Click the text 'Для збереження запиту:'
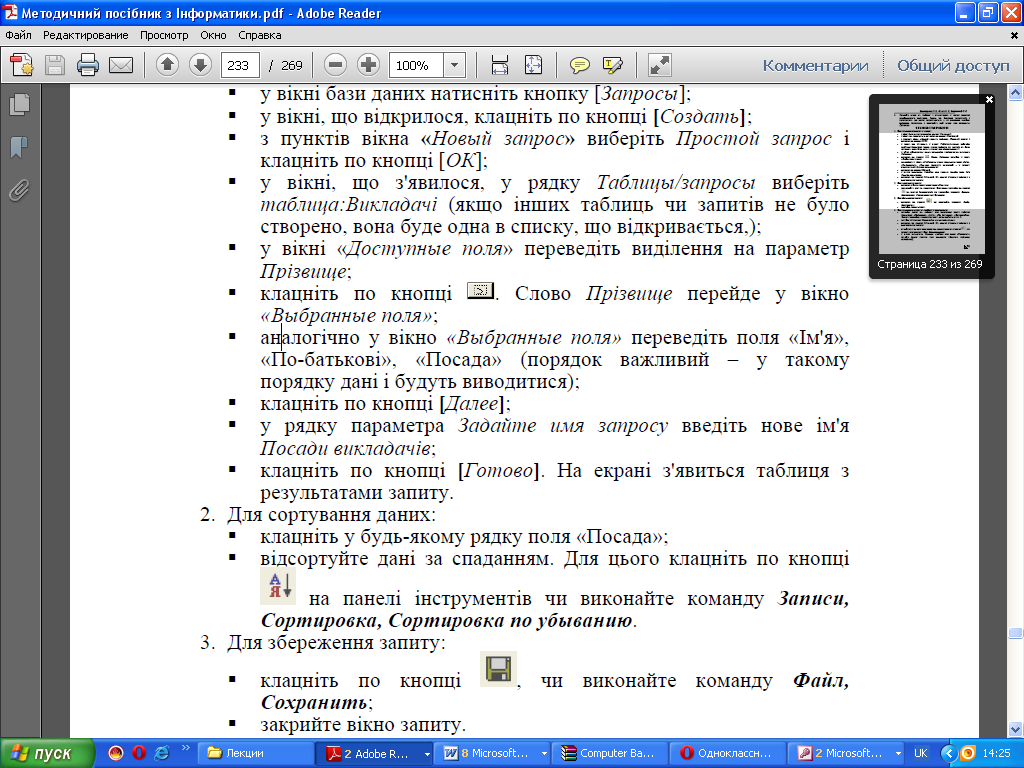Image resolution: width=1024 pixels, height=768 pixels. [x=336, y=643]
